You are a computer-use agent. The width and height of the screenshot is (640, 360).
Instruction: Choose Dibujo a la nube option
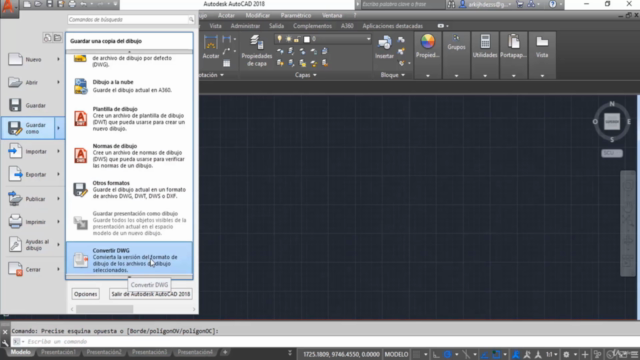(129, 86)
